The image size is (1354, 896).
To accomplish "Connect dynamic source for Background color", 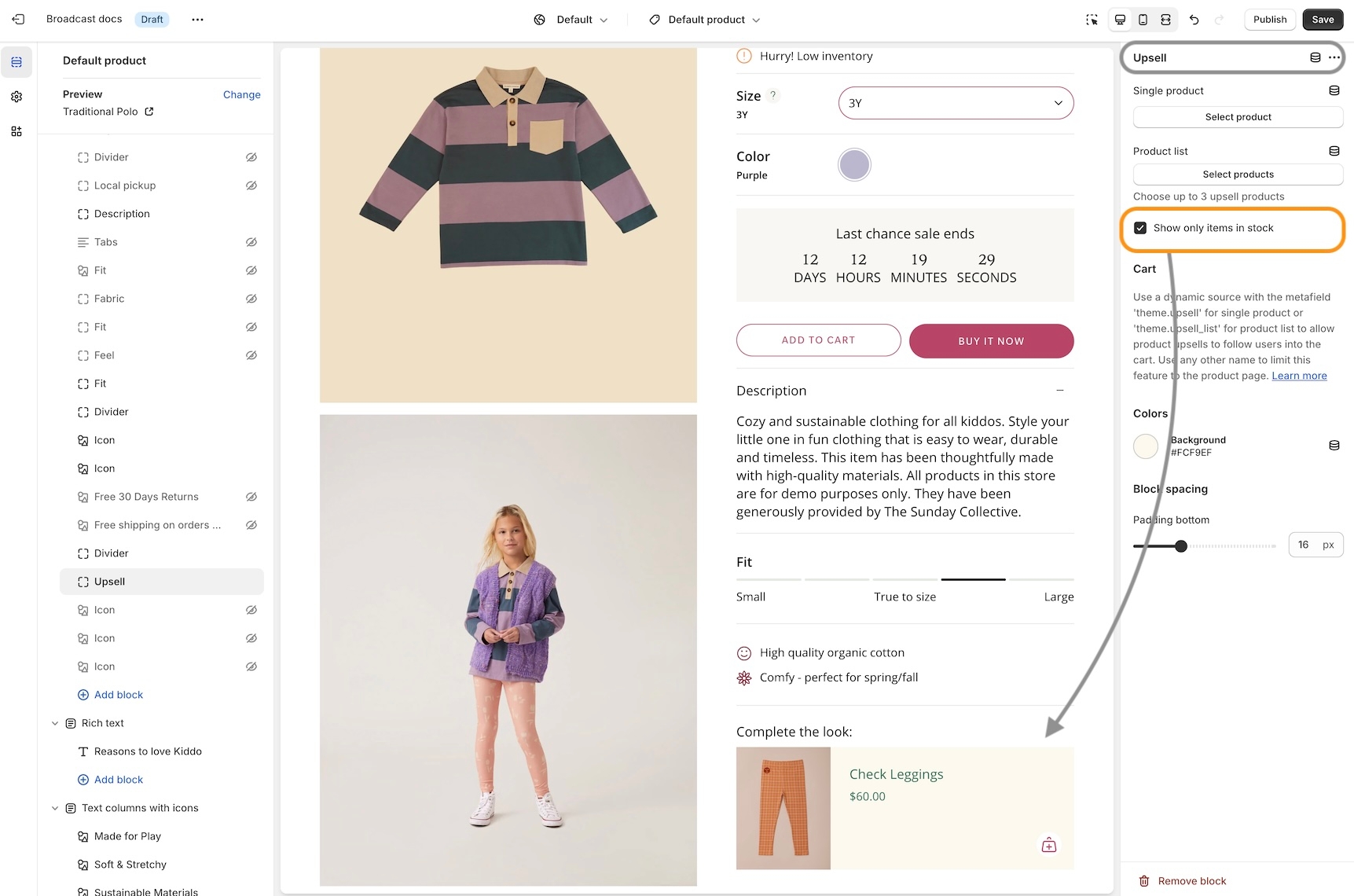I will [x=1334, y=446].
